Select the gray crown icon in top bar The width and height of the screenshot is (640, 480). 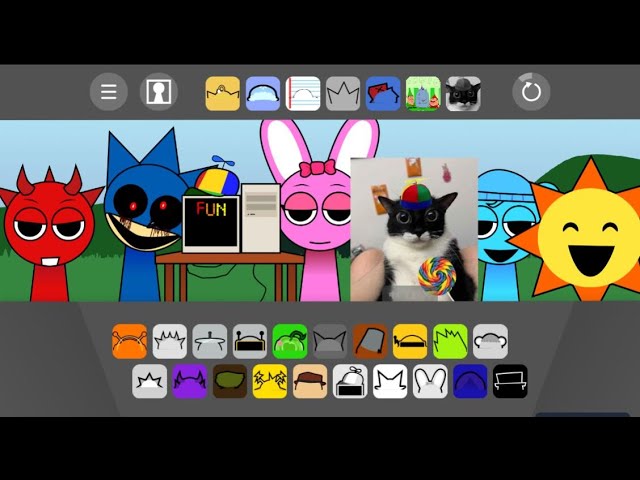tap(343, 93)
